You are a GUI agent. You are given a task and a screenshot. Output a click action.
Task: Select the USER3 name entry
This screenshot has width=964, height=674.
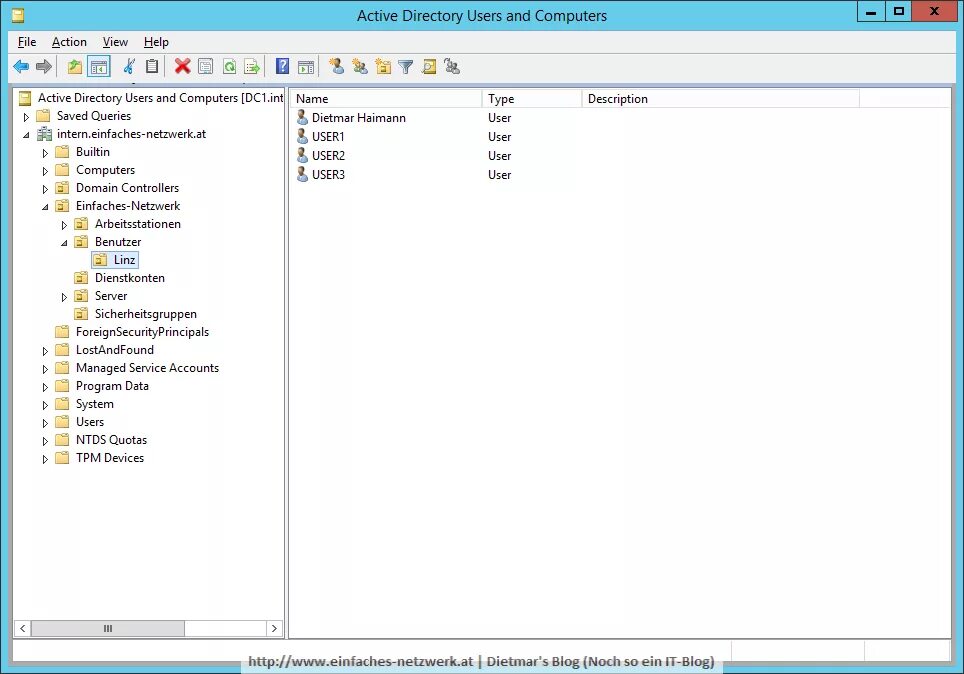coord(328,175)
